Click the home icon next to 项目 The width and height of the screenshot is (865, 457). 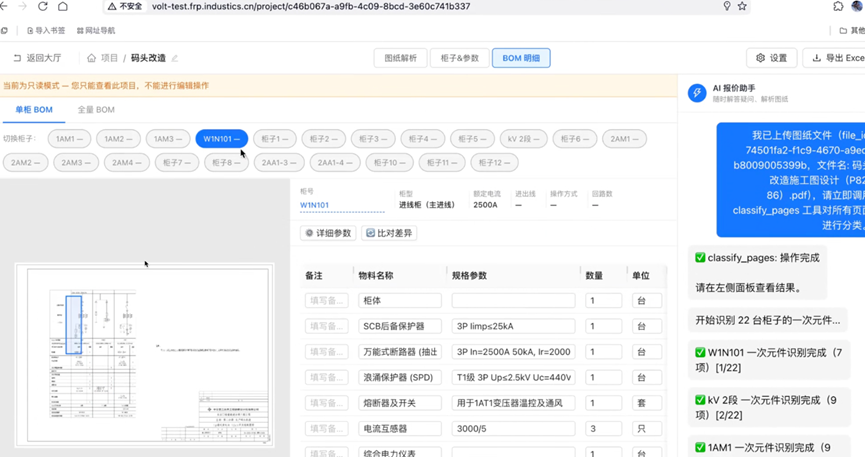click(x=92, y=58)
